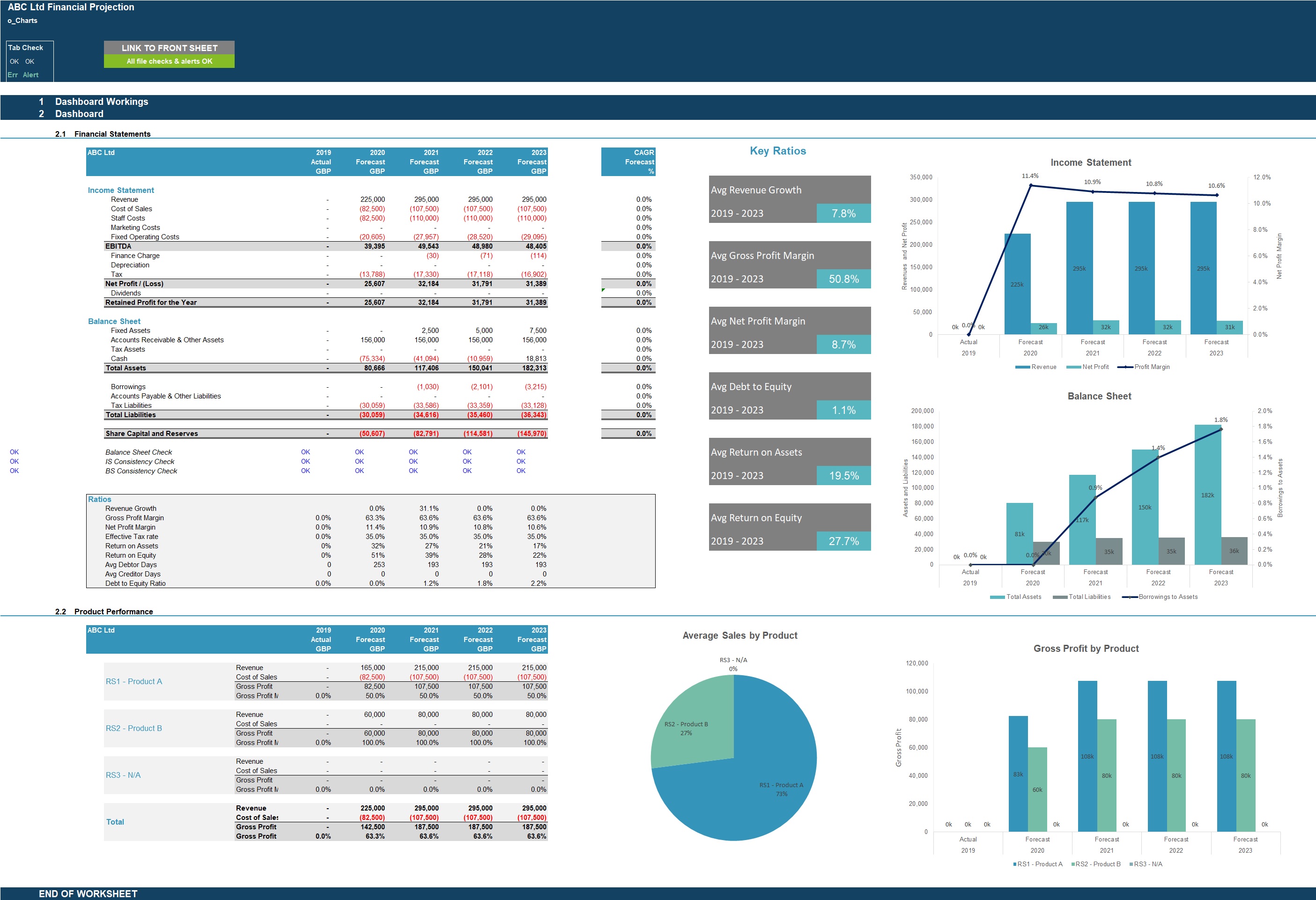Select the Dashboard section heading row
1316x900 pixels.
pos(79,114)
